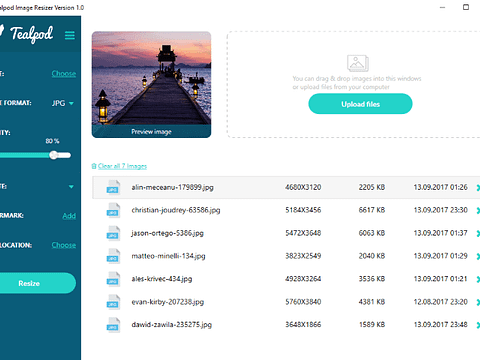Click JPG file icon for christian-joudrey-63586.jpg

113,210
